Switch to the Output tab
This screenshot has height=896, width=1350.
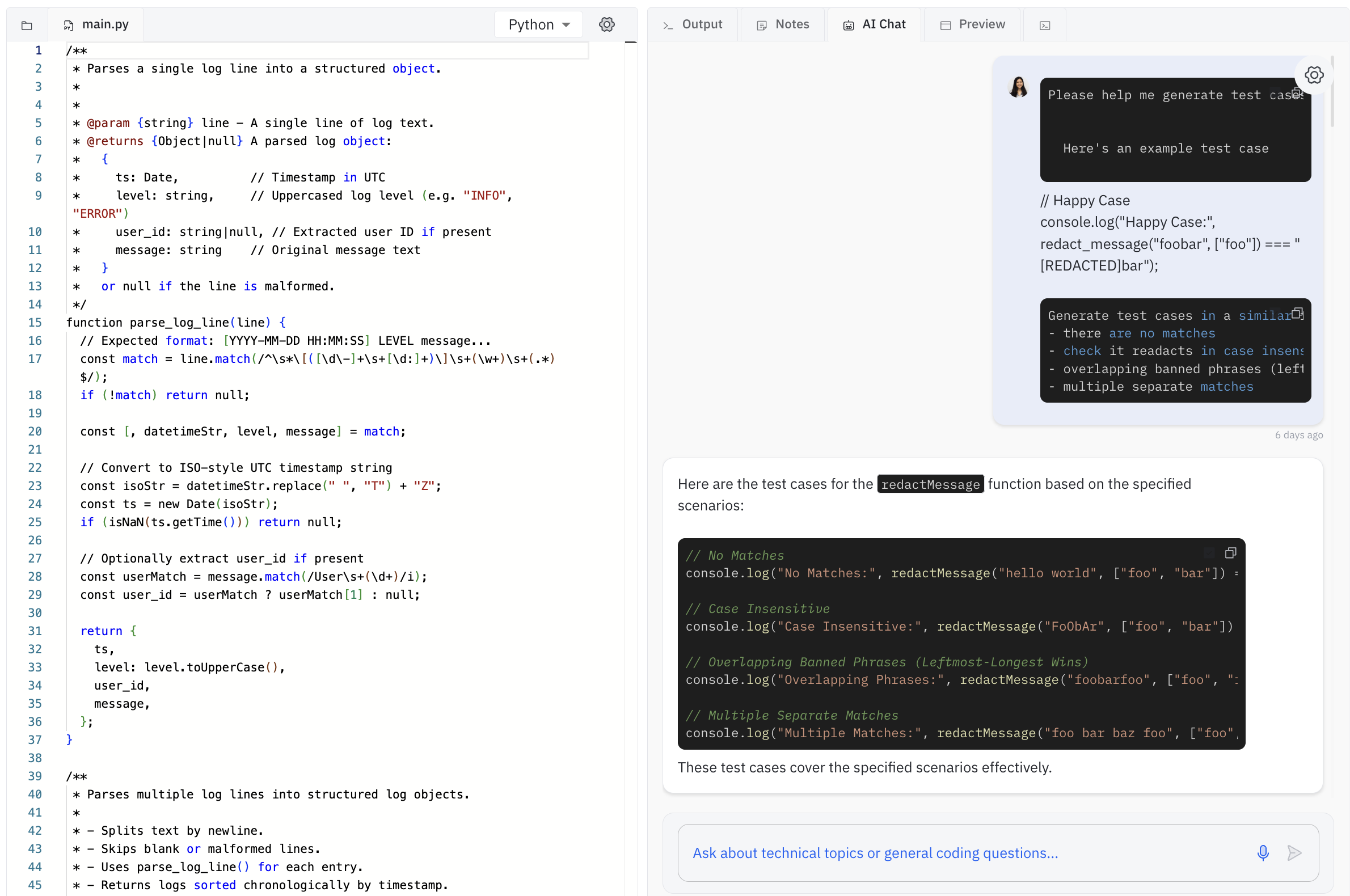[x=692, y=24]
